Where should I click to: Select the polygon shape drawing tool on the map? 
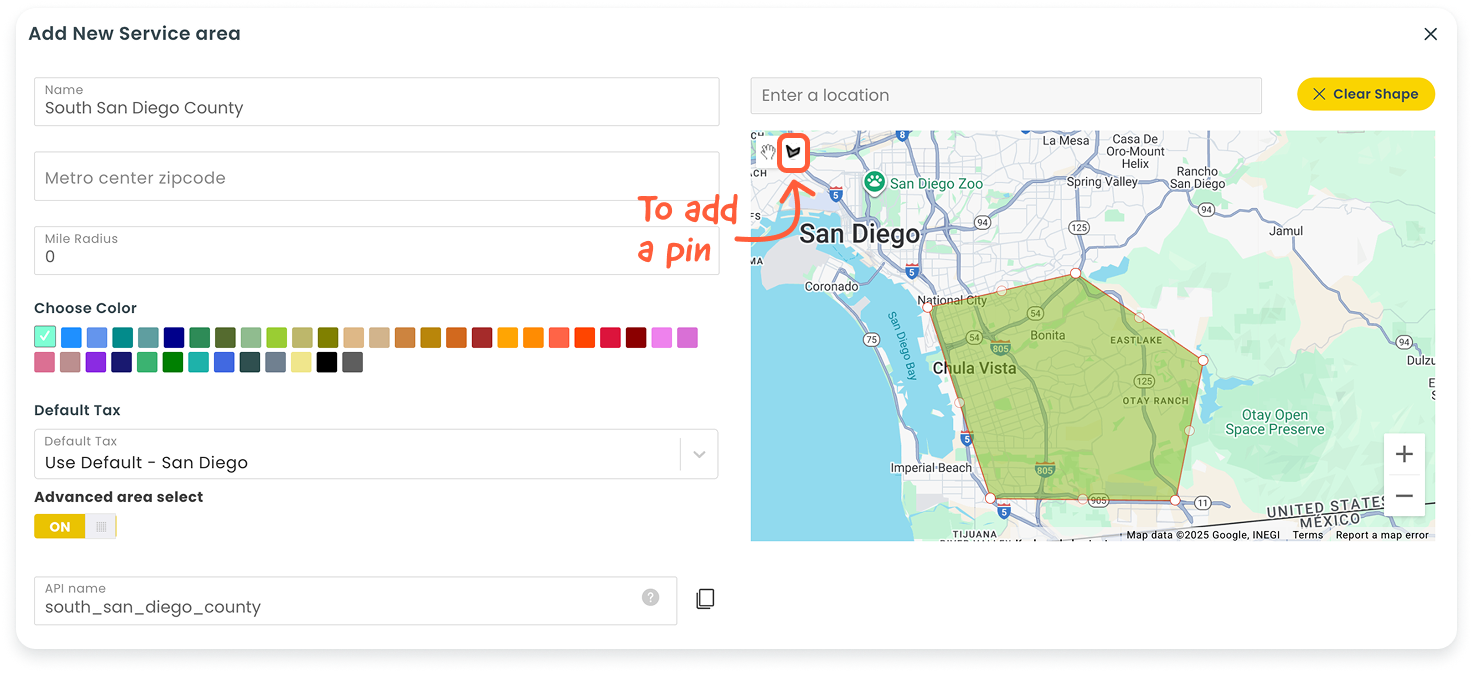coord(793,152)
